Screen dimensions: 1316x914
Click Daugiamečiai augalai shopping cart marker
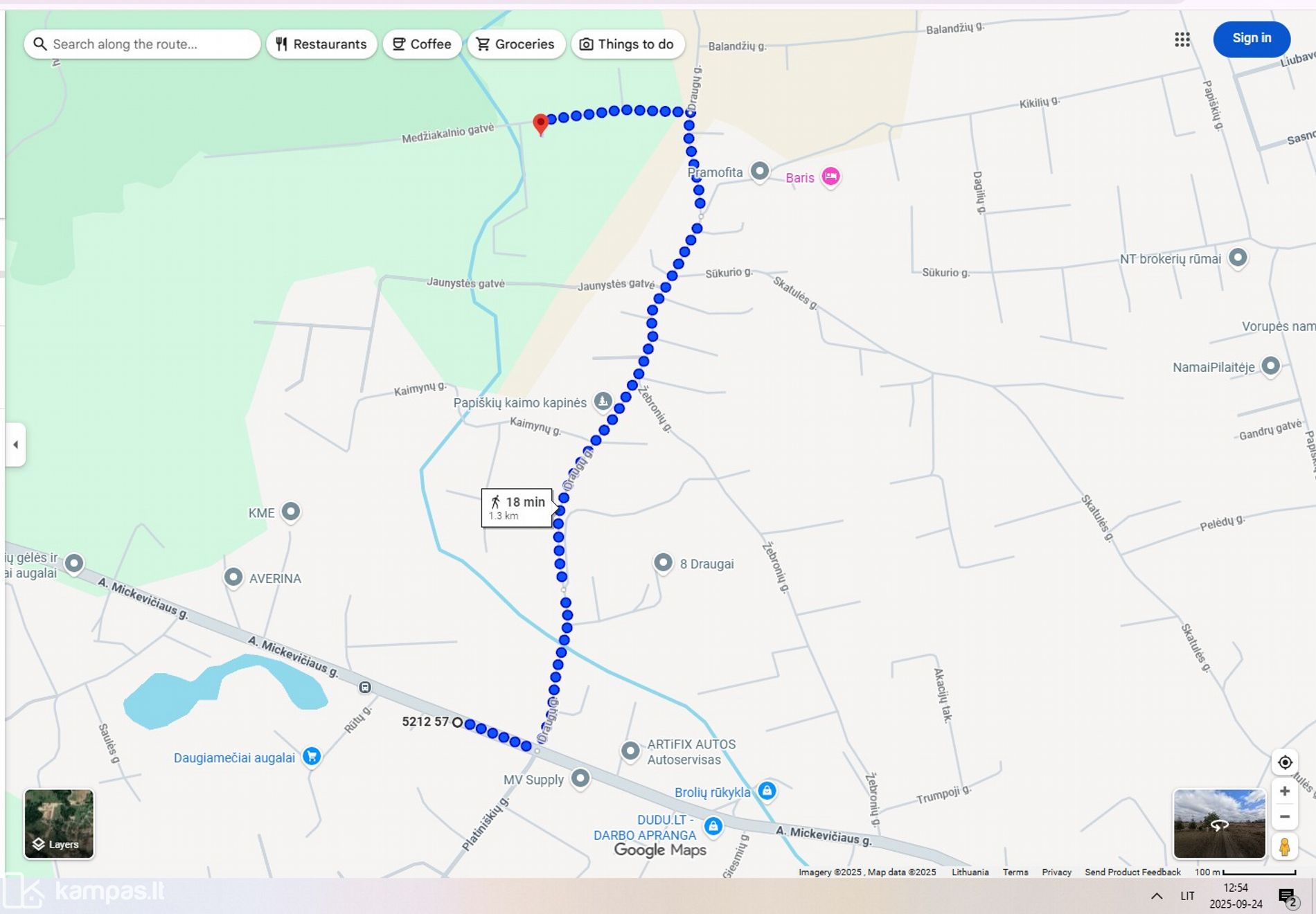[312, 756]
